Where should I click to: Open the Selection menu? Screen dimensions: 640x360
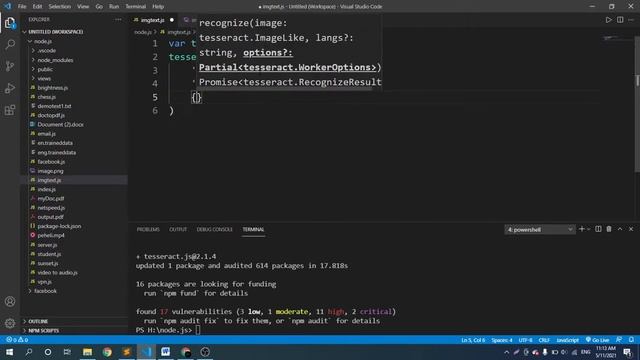point(60,7)
